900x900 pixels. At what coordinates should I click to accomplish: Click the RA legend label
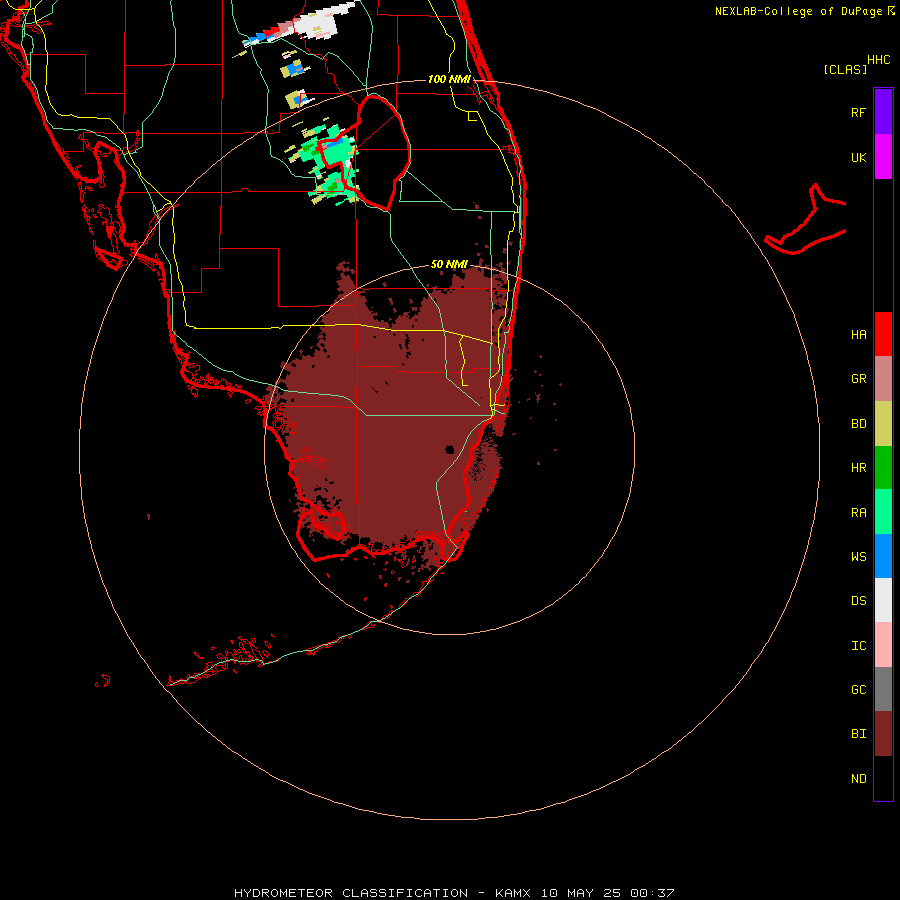[x=858, y=513]
